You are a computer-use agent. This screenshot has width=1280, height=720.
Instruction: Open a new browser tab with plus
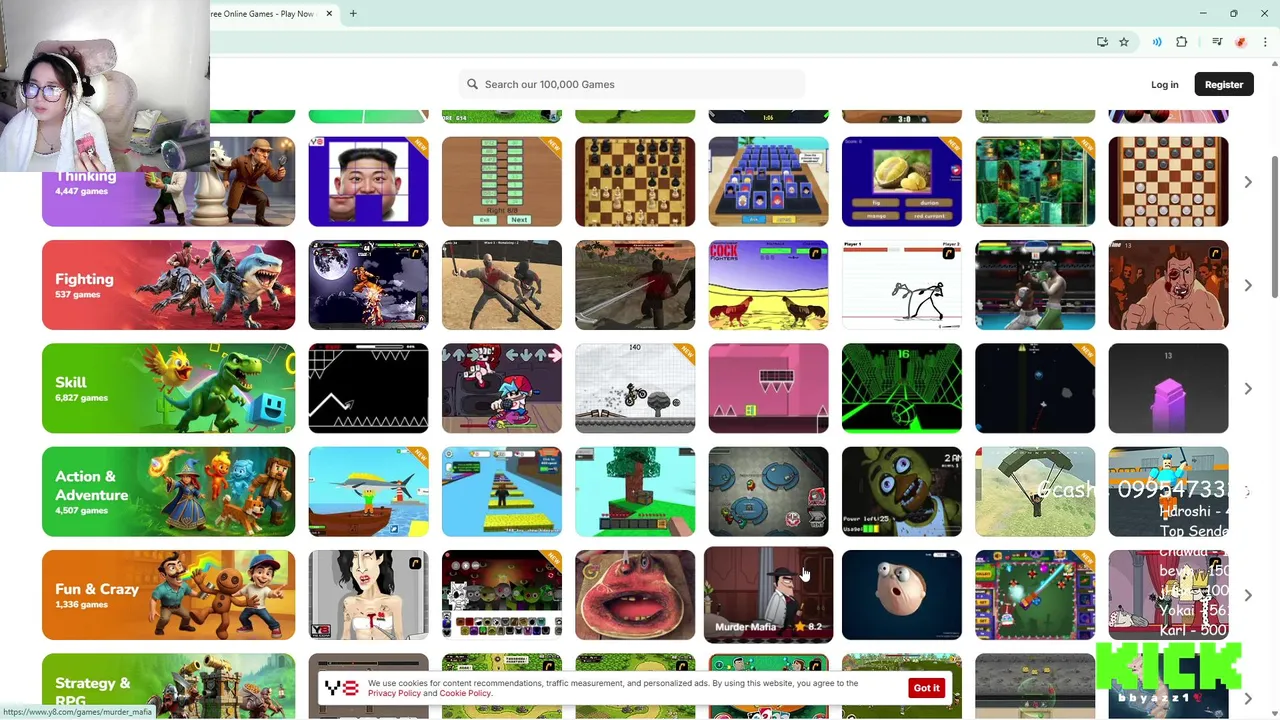pyautogui.click(x=353, y=14)
